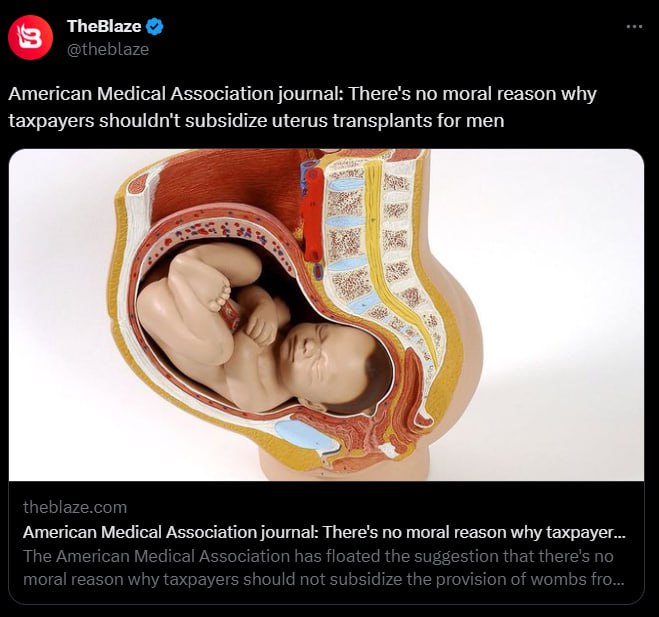Screen dimensions: 659x617
Task: Click the white 'B' logo inside avatar
Action: coord(31,38)
